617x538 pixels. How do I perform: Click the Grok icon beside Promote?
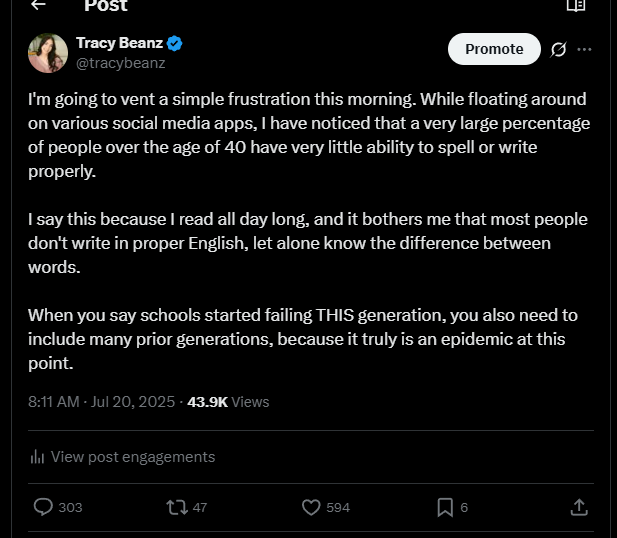point(559,49)
